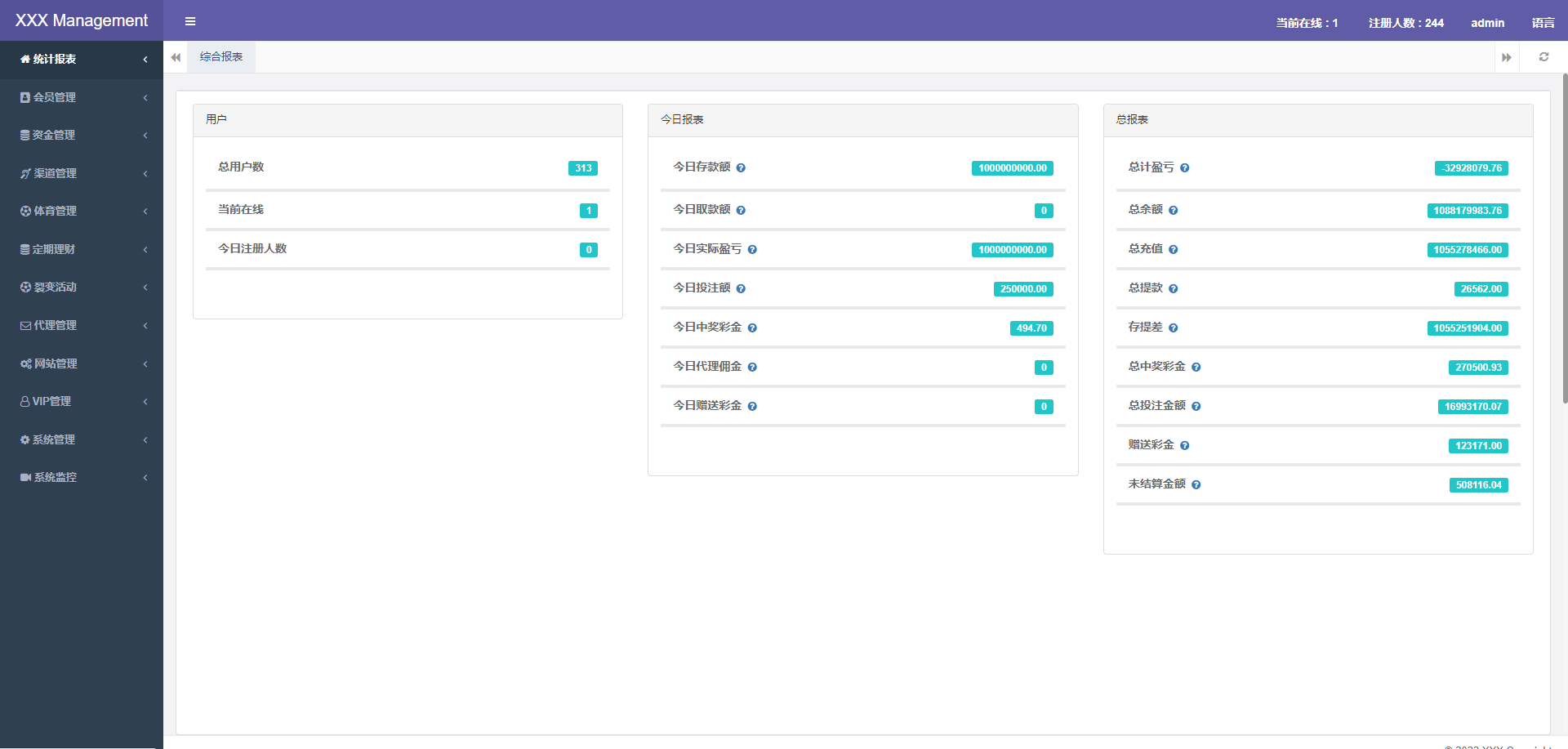Open the VIP管理 sidebar section
The height and width of the screenshot is (749, 1568).
82,401
